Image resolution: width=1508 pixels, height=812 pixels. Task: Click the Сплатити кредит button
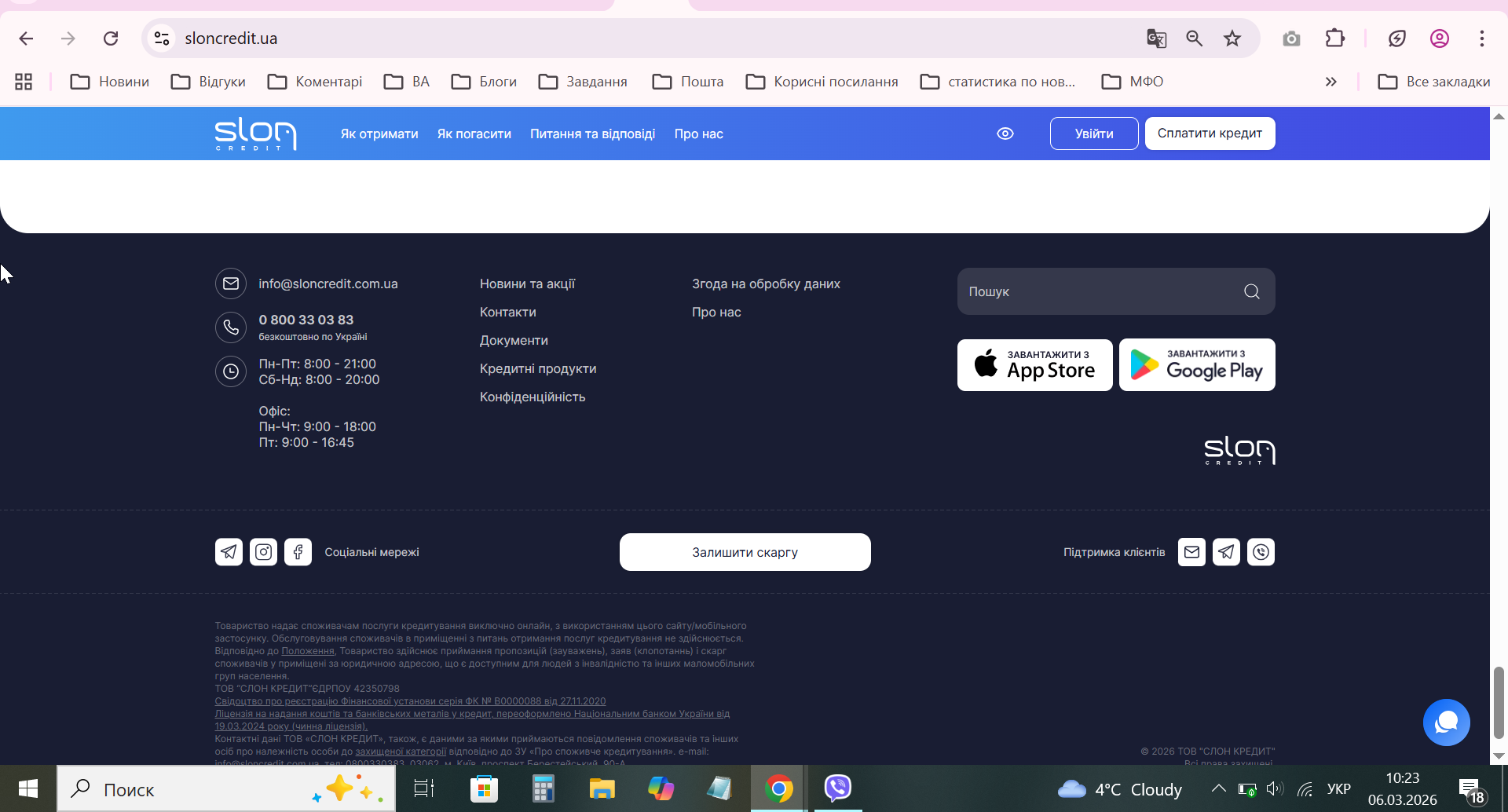click(x=1210, y=134)
